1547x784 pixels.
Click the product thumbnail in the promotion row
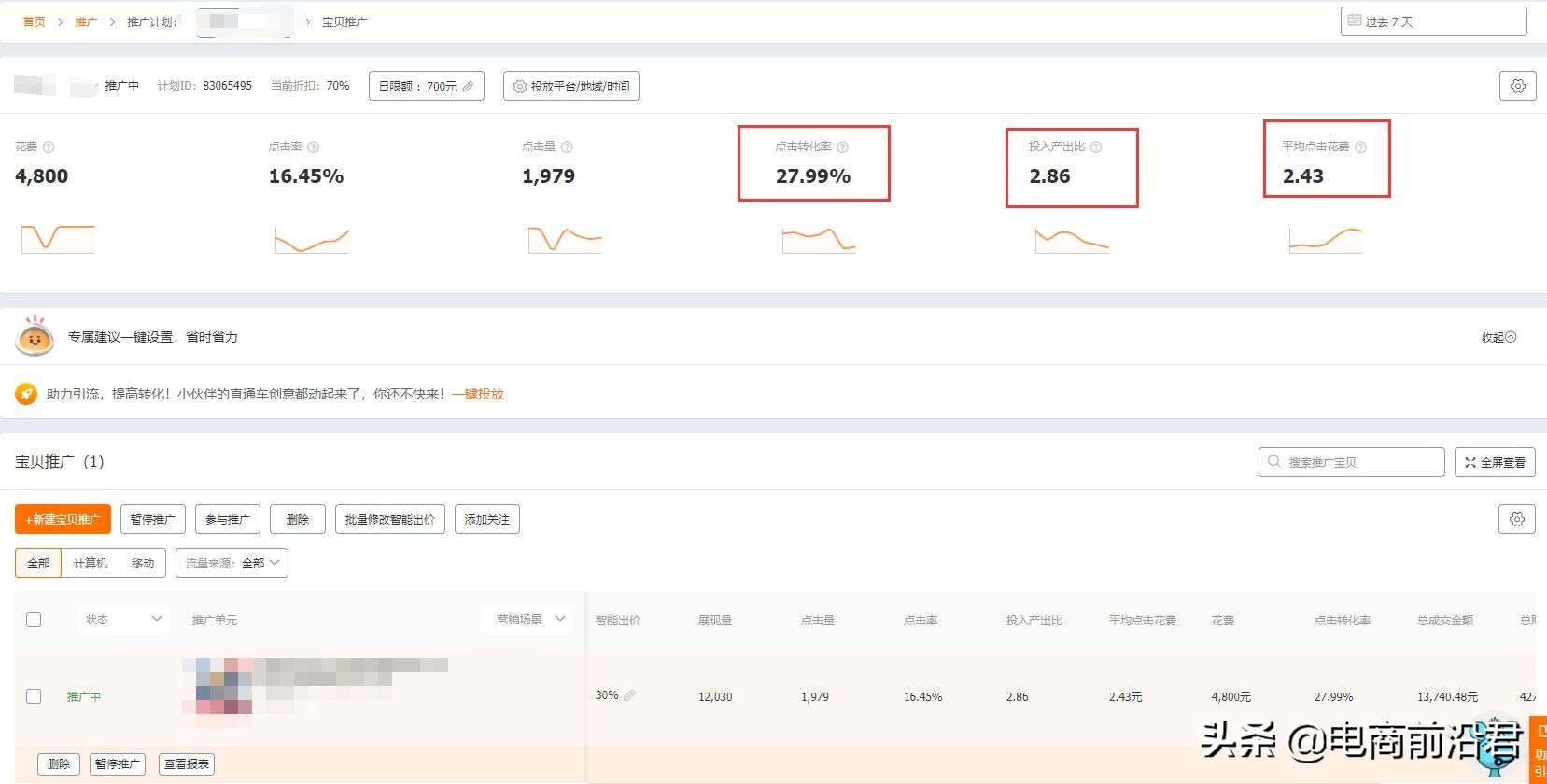(x=218, y=693)
